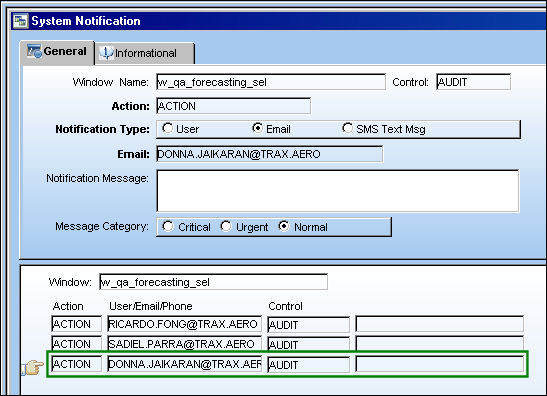The image size is (547, 396).
Task: Click the empty last cell in RICARDO.FONG row
Action: point(440,324)
